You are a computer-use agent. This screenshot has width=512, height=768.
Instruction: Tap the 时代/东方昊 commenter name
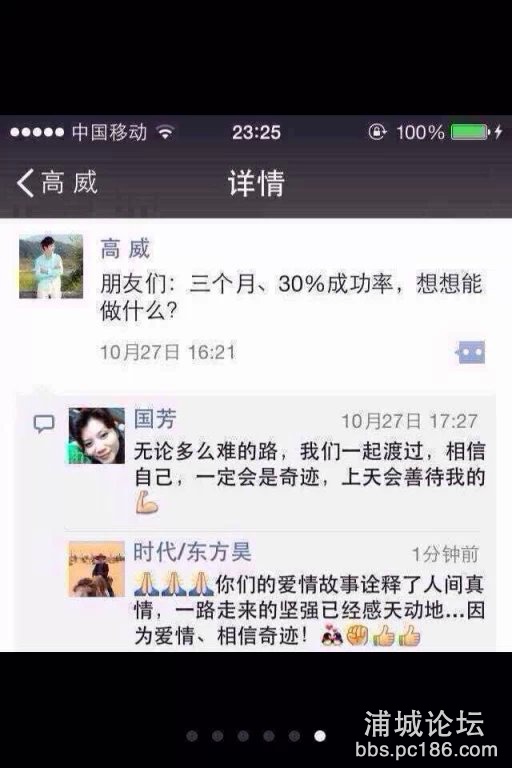pos(192,552)
